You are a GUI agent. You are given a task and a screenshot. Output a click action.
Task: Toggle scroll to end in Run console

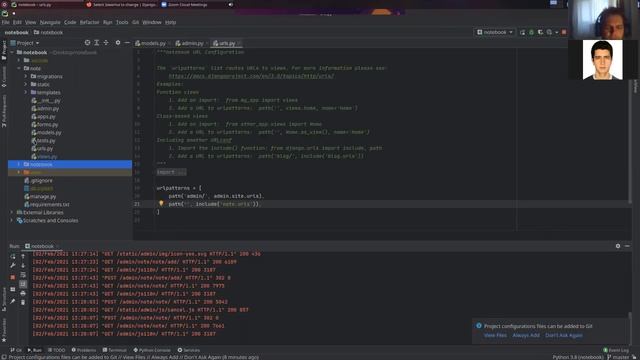[x=23, y=284]
